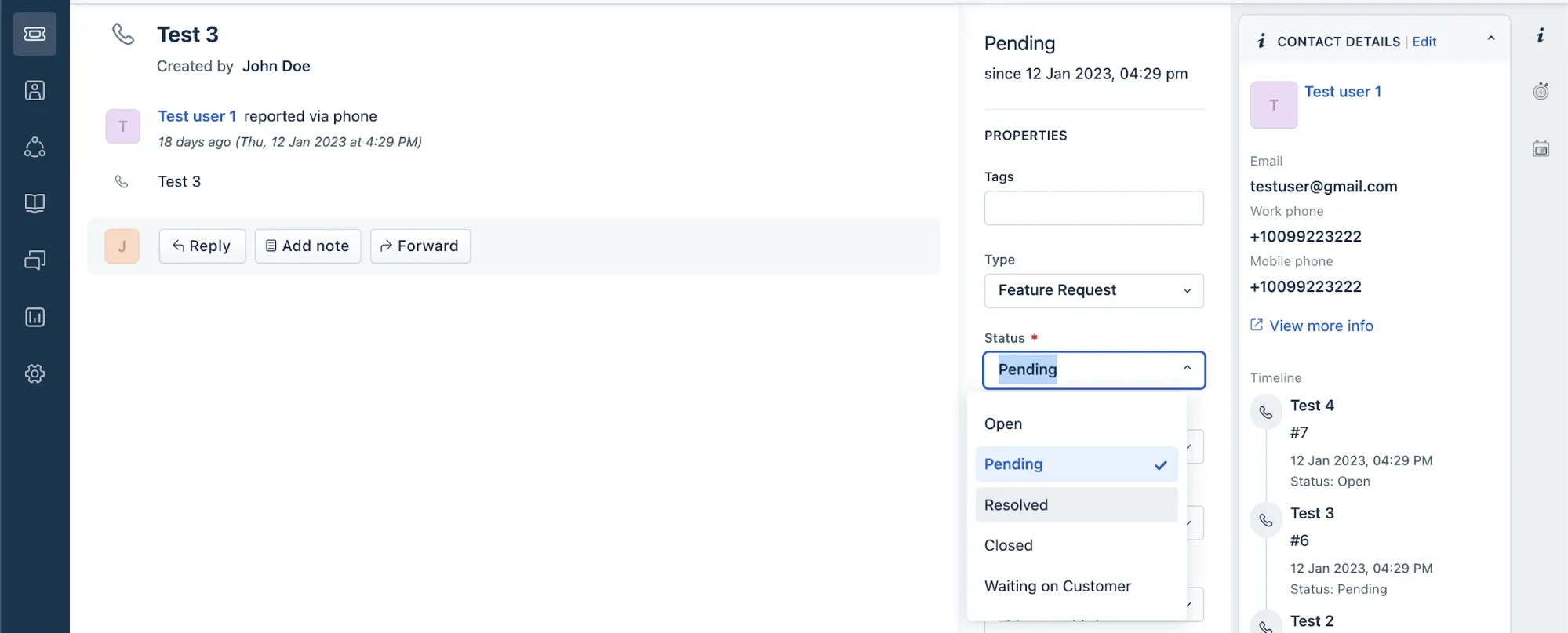Click the Test 3 ticket heading
This screenshot has width=1568, height=633.
[188, 35]
